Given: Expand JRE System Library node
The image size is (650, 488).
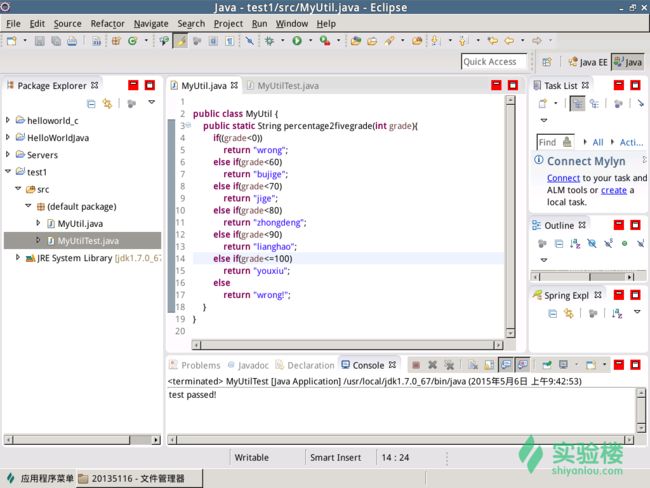Looking at the screenshot, I should (17, 257).
